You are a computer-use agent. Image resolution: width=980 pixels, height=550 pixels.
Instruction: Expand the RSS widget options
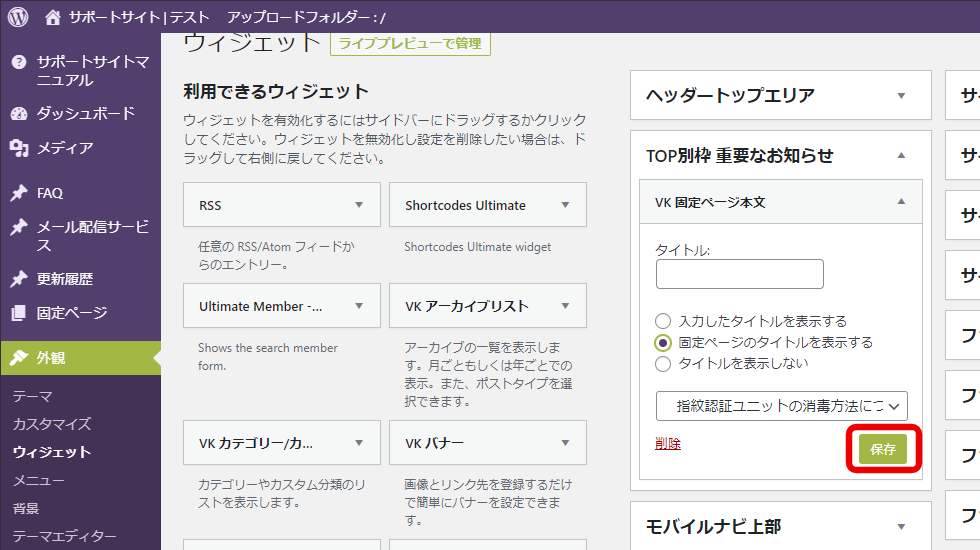[359, 205]
